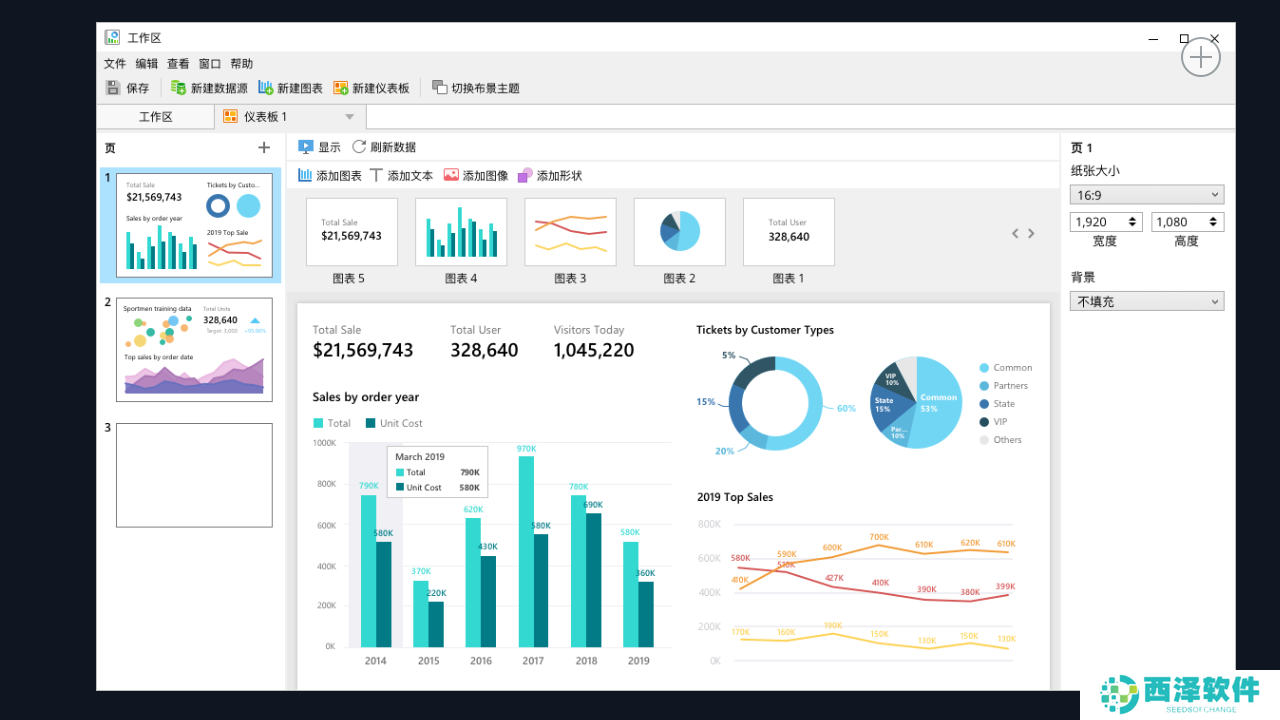
Task: Click the 刷新数据 button label
Action: tap(393, 147)
